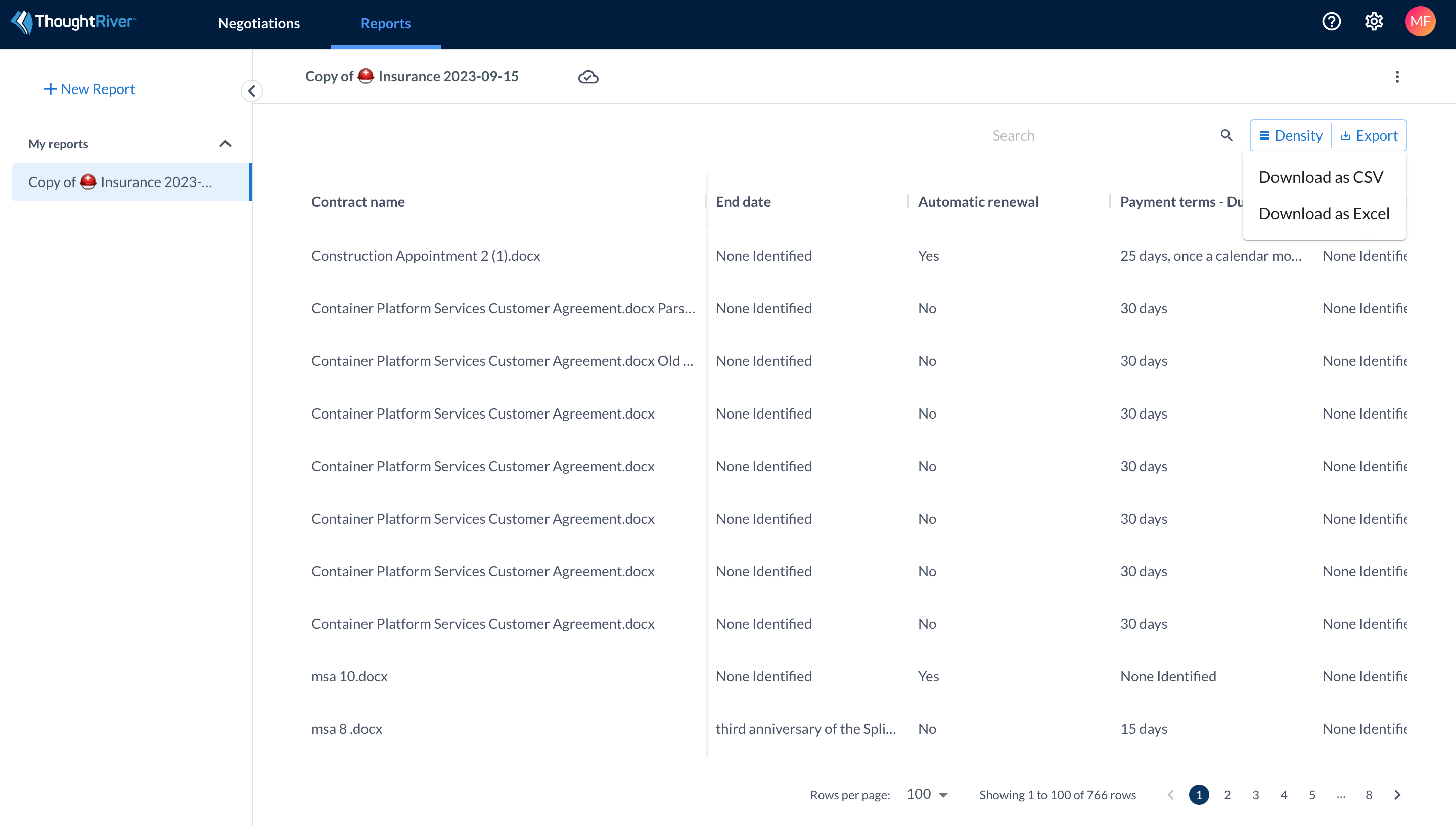Go to page 3
The width and height of the screenshot is (1456, 826).
pyautogui.click(x=1255, y=794)
